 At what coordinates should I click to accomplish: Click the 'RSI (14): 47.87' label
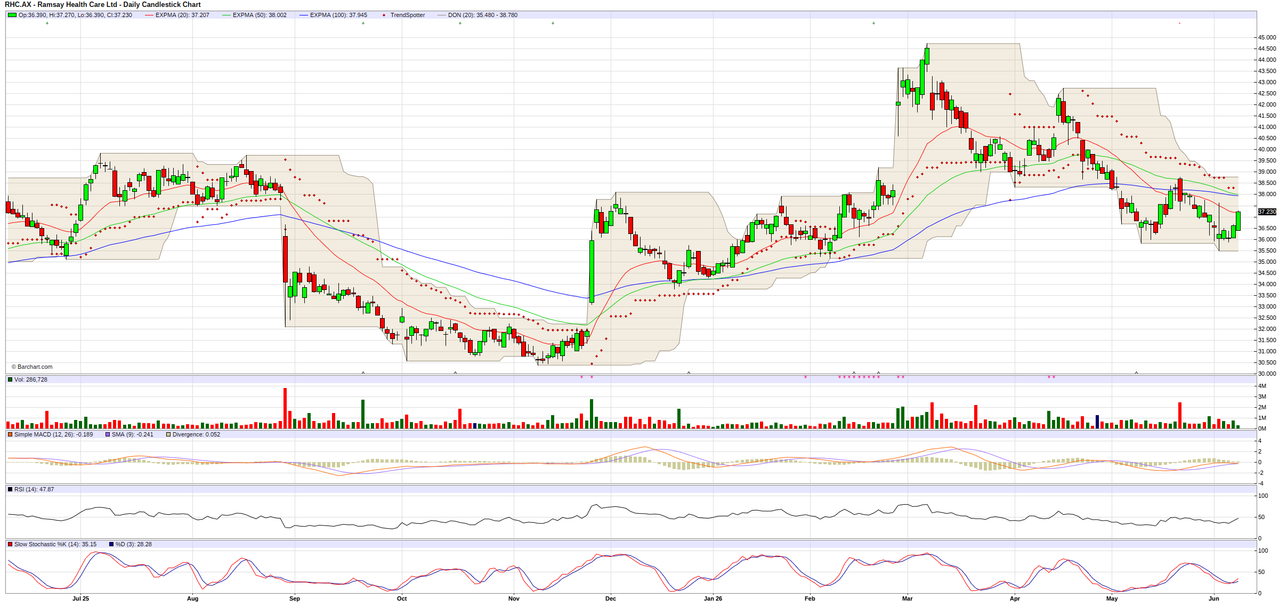(x=33, y=489)
